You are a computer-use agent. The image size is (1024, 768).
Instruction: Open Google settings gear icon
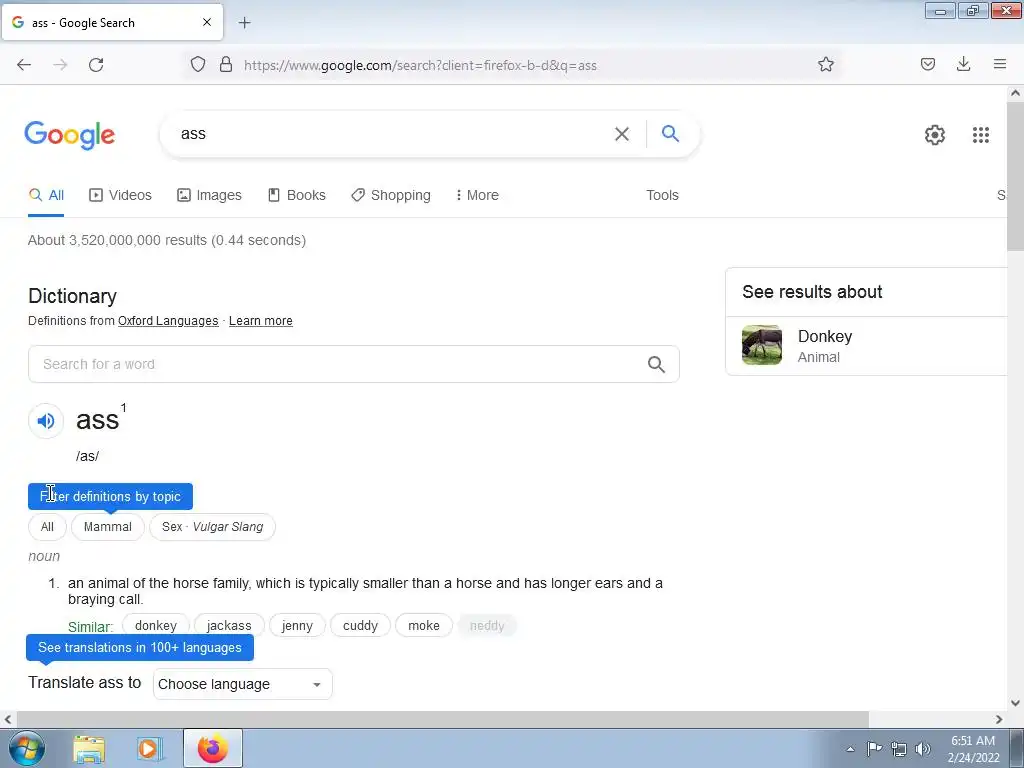pyautogui.click(x=935, y=135)
